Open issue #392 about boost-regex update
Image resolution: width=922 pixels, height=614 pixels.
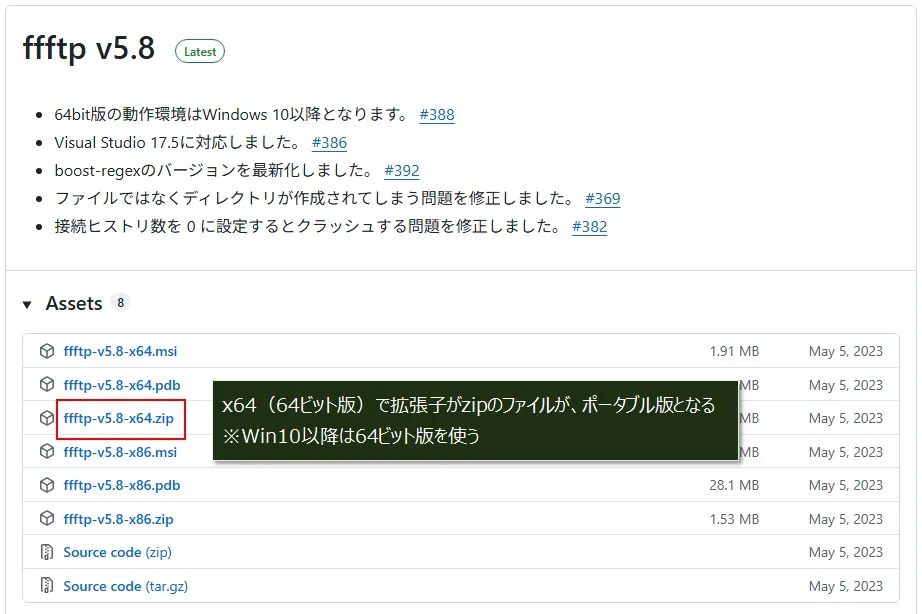point(403,171)
